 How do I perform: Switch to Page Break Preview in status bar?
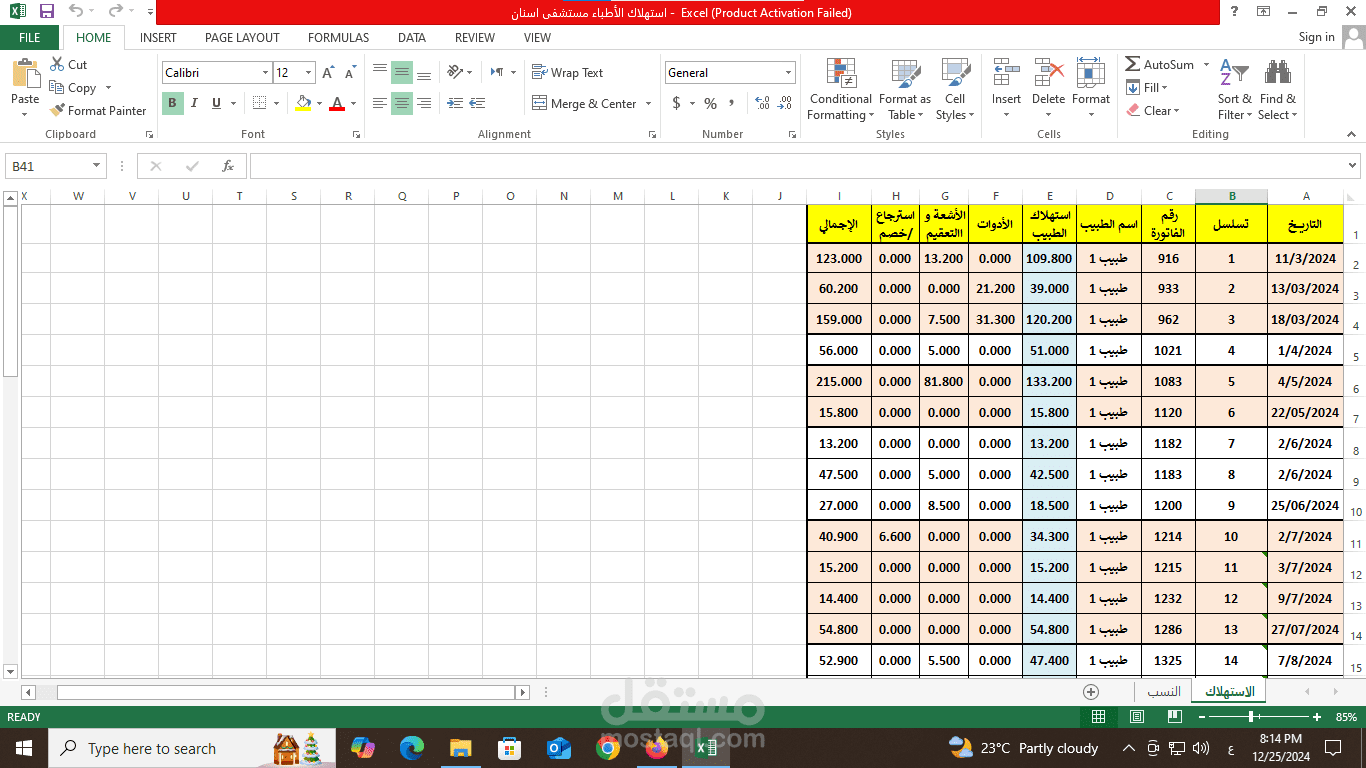1174,717
